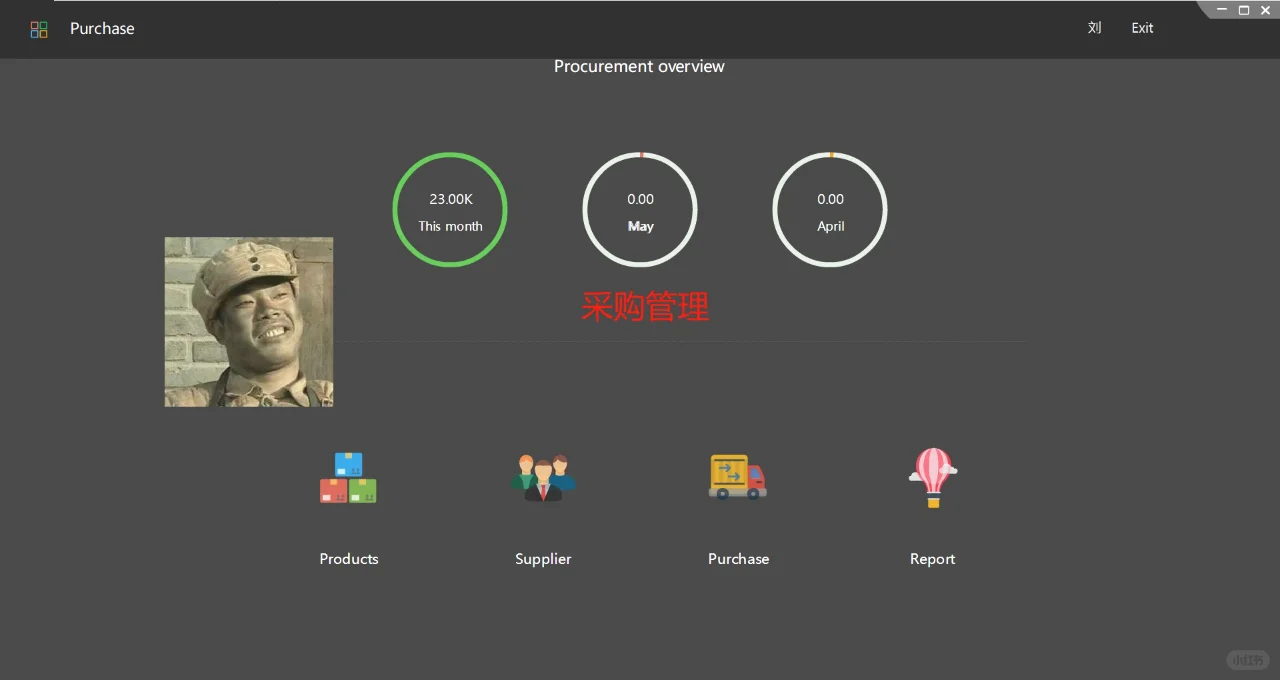Open the 刘 user menu
Screen dimensions: 1280x680
click(1094, 28)
